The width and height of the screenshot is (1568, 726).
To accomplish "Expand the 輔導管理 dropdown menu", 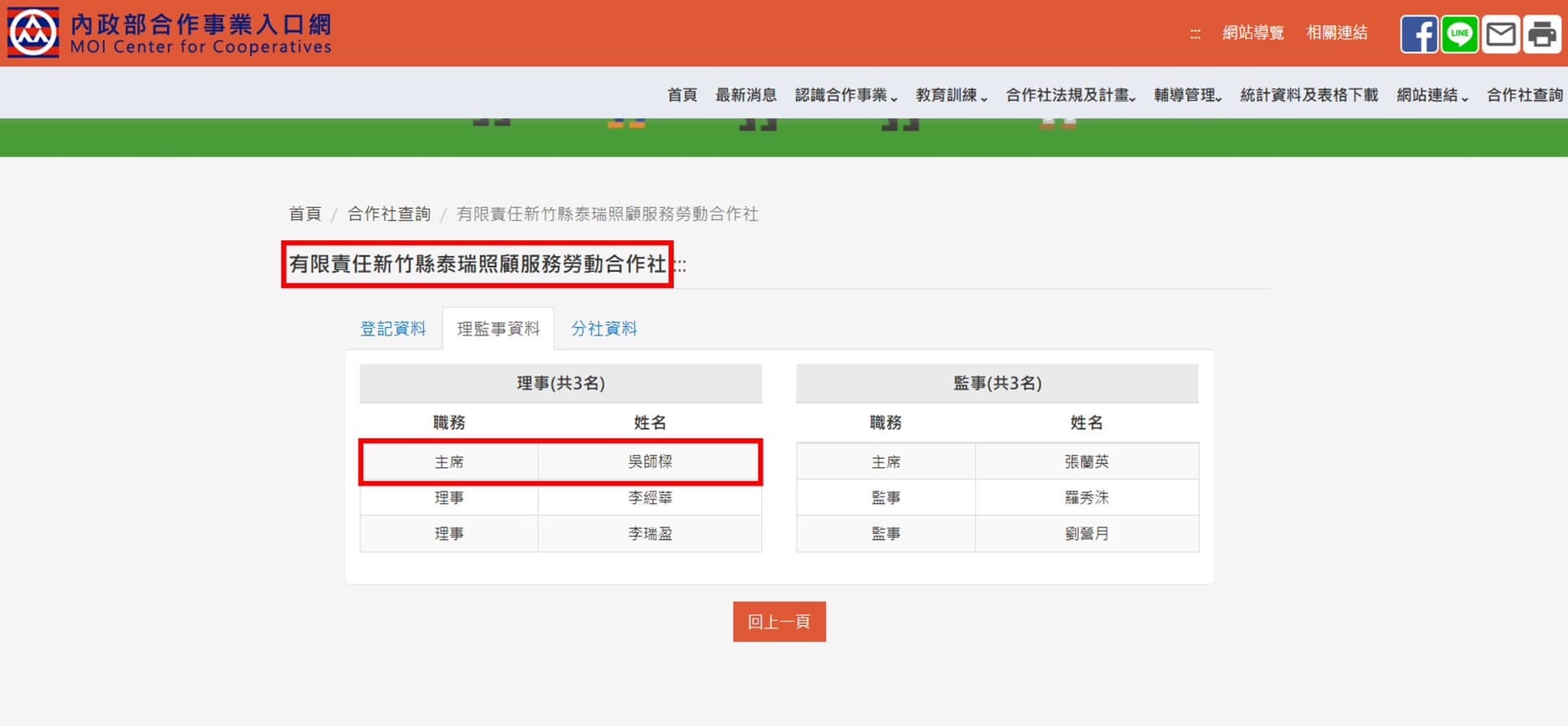I will pos(1188,95).
